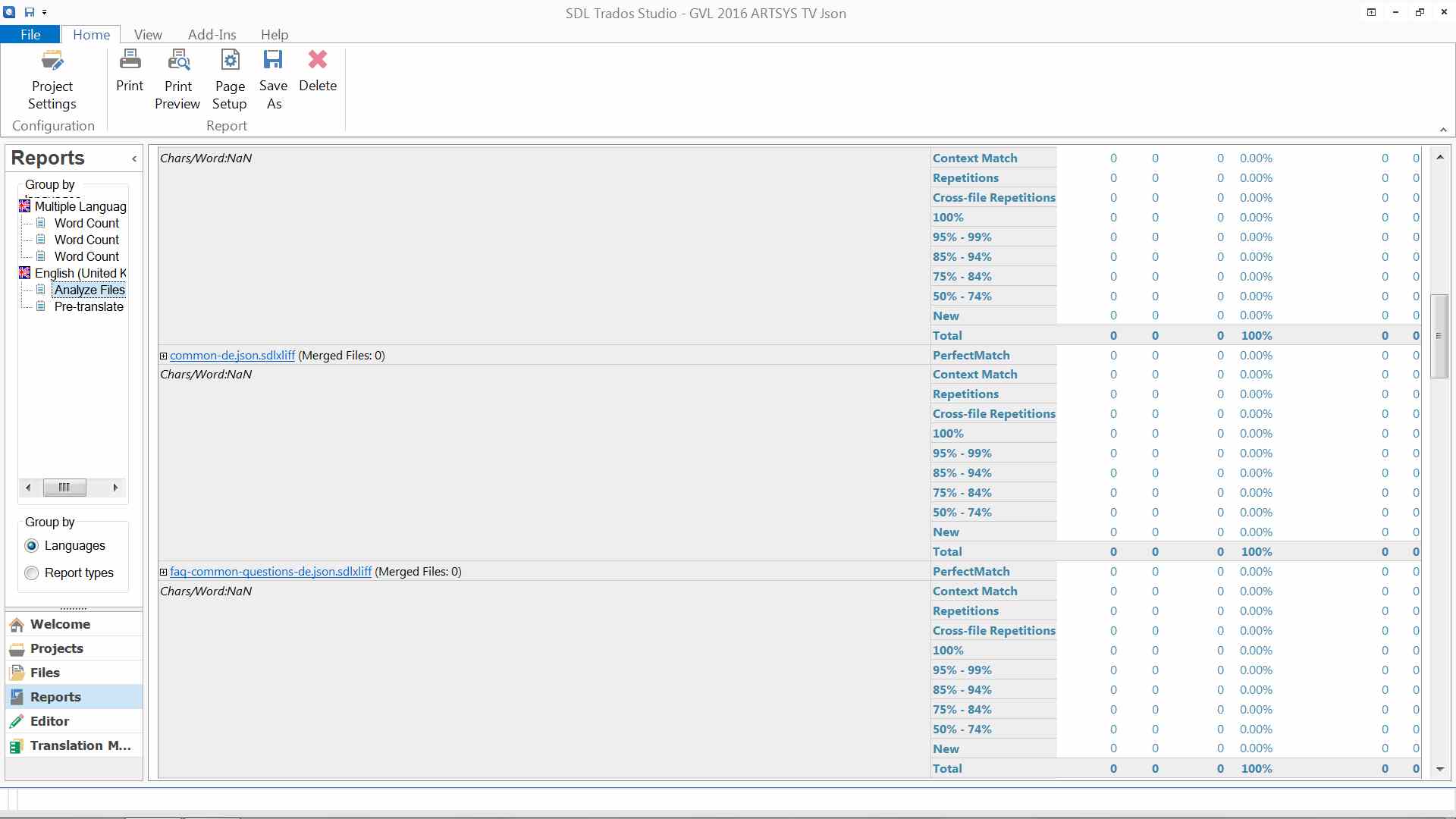This screenshot has width=1456, height=819.
Task: Click navigation pane splitter grip dots
Action: pyautogui.click(x=74, y=608)
